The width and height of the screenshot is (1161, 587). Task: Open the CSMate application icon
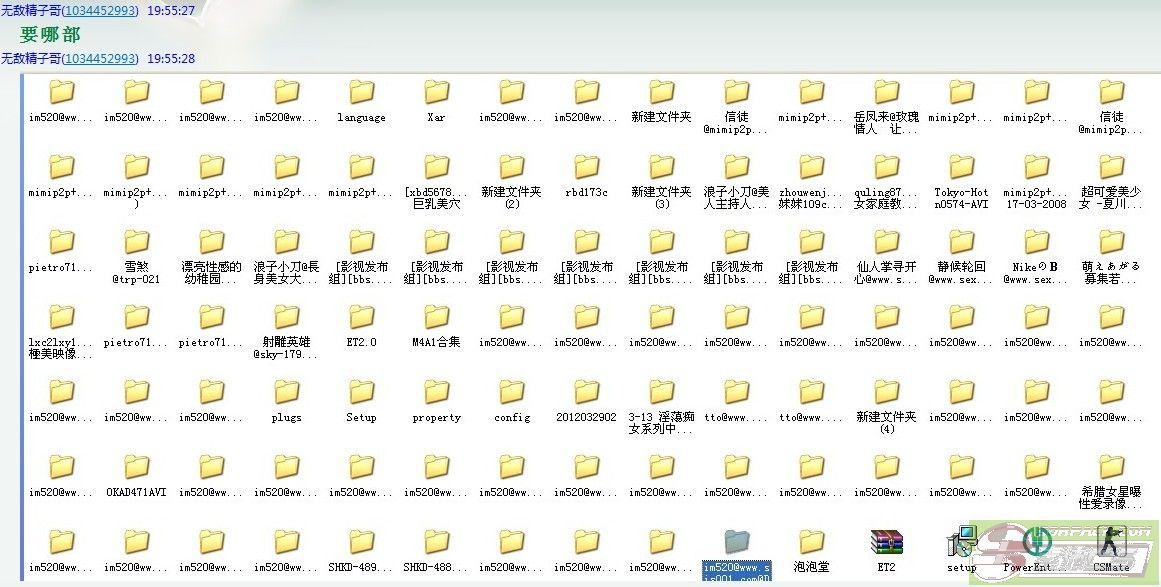pyautogui.click(x=1111, y=543)
